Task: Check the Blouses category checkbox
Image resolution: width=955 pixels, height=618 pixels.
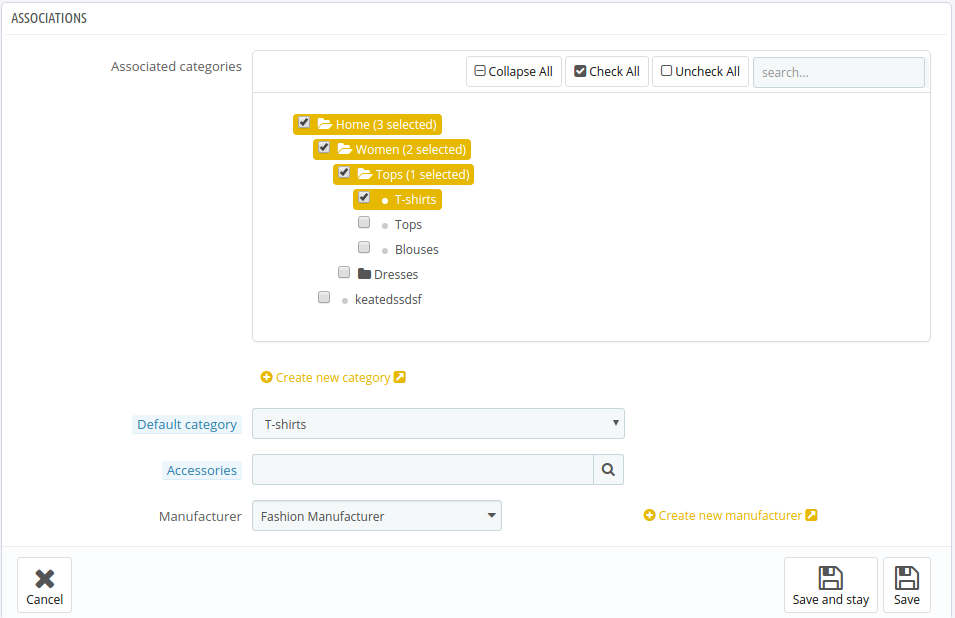Action: (364, 247)
